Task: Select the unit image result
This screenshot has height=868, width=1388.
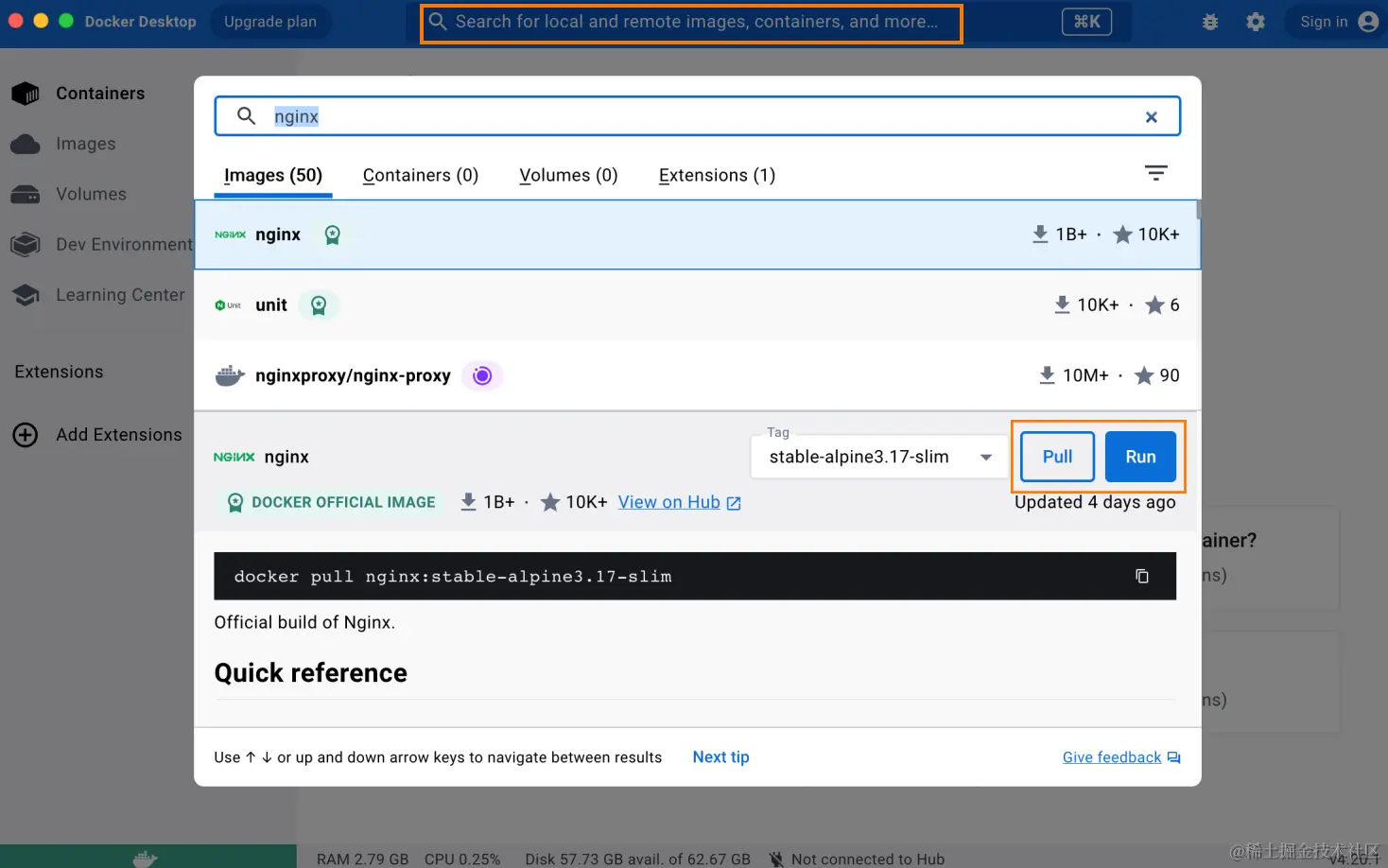Action: coord(697,305)
